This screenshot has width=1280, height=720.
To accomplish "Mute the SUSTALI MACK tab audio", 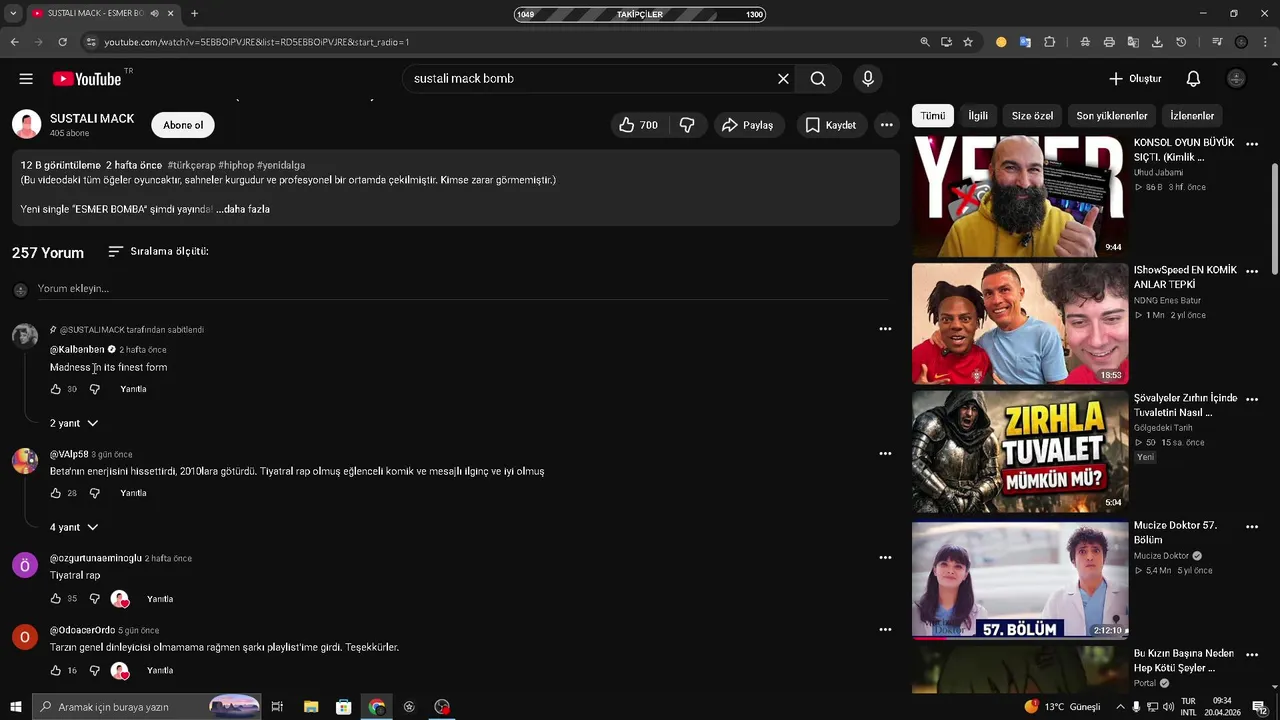I will tap(154, 14).
